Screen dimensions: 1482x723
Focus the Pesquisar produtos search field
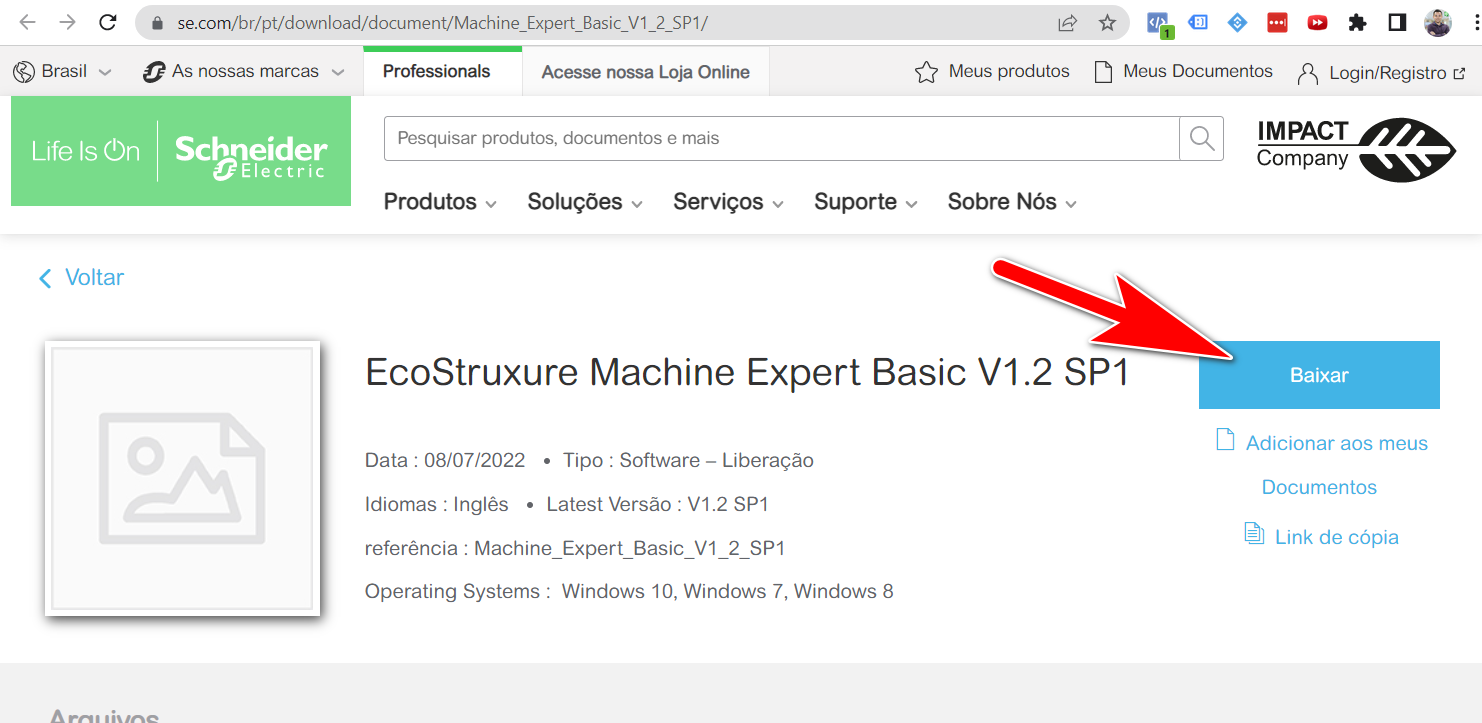pos(780,138)
